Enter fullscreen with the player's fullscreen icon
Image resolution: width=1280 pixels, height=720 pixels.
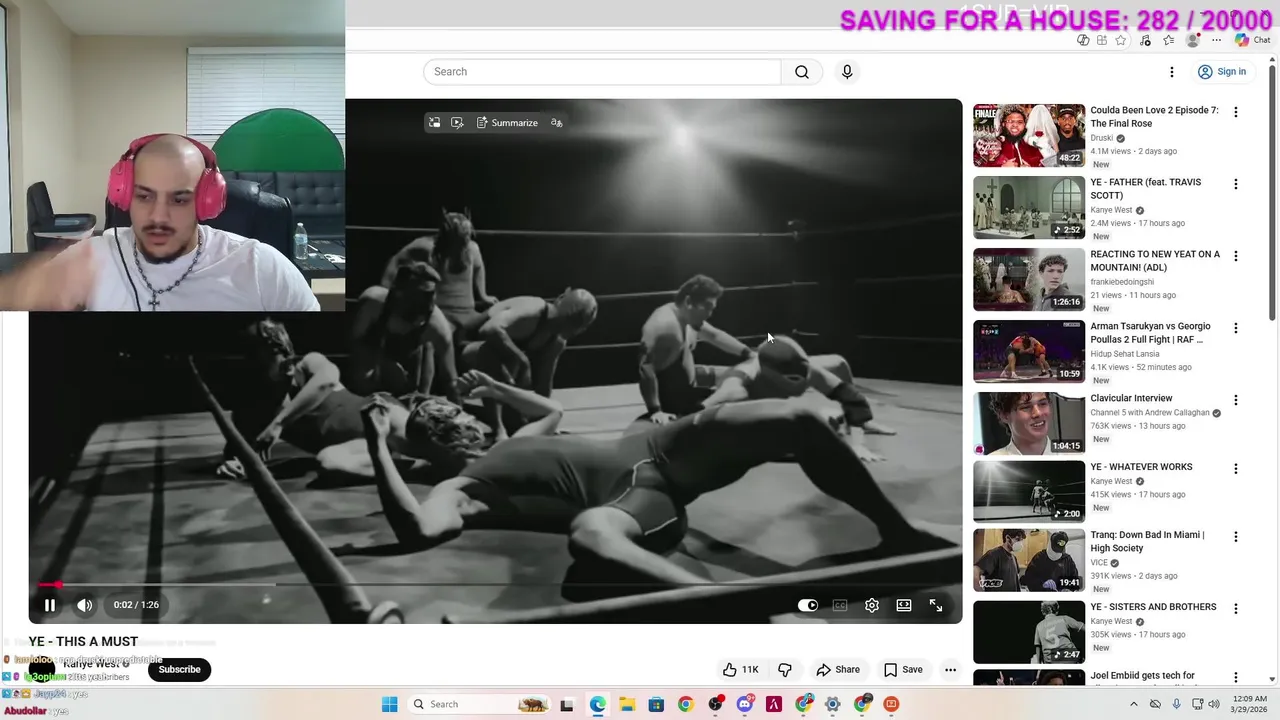click(936, 605)
